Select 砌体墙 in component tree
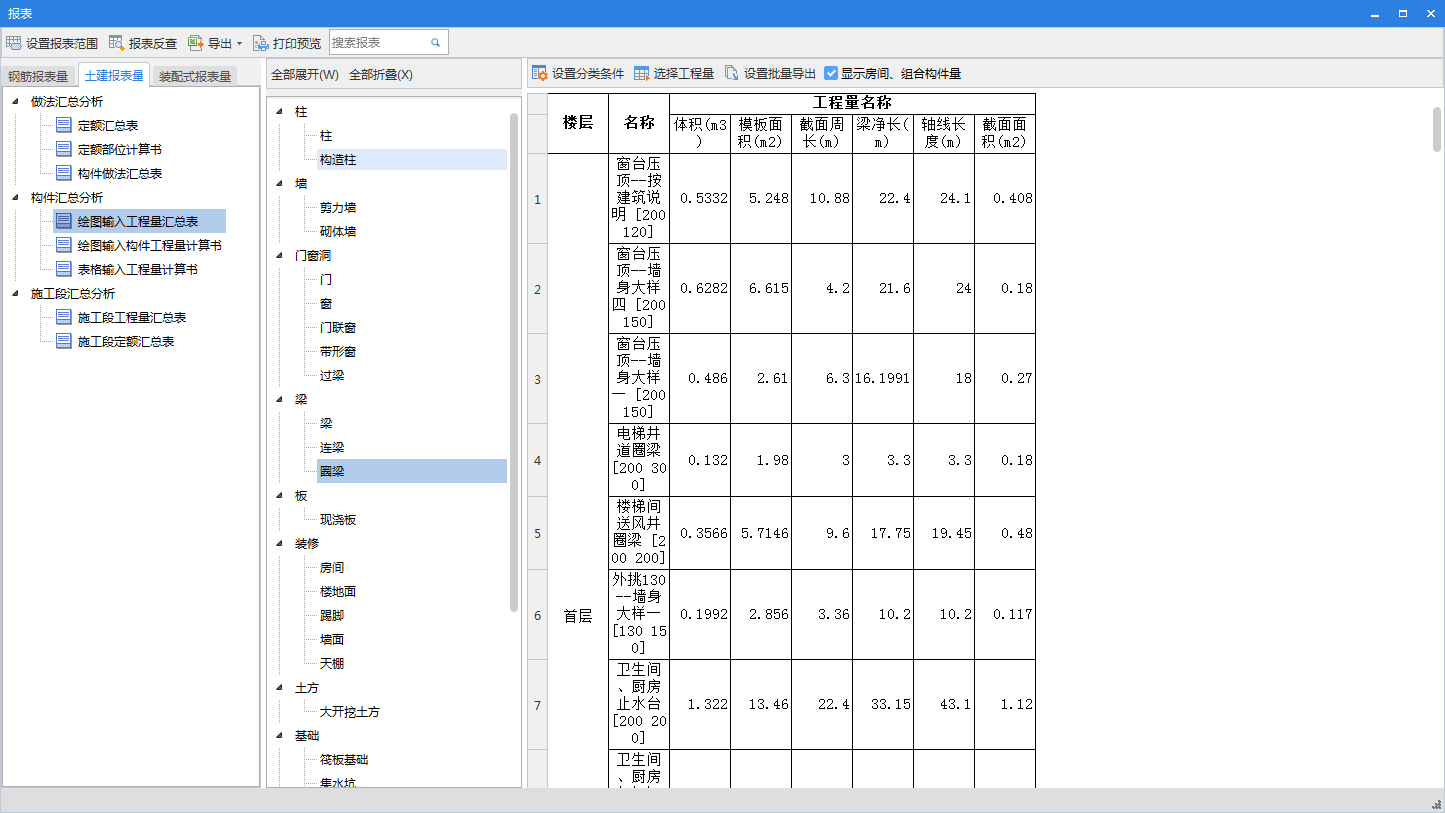The image size is (1445, 813). point(338,231)
